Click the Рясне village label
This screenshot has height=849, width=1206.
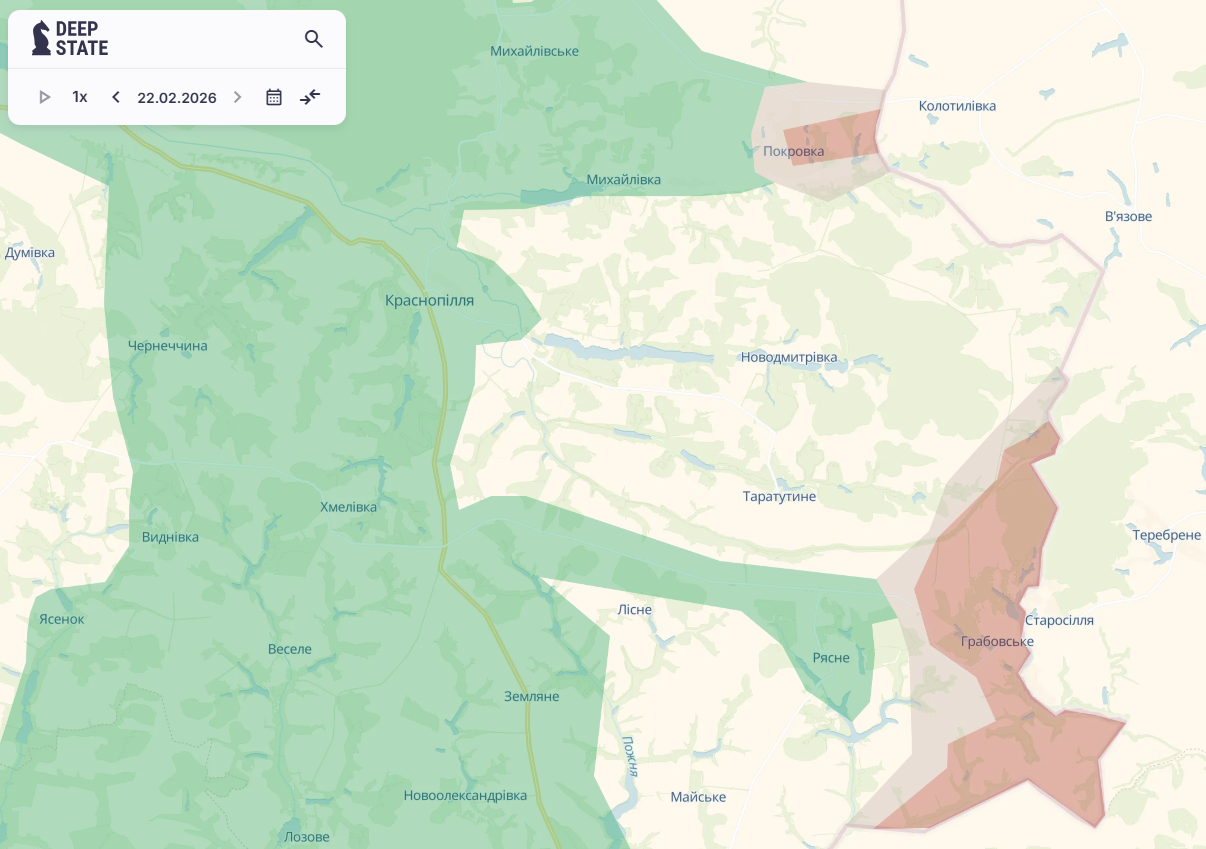click(x=831, y=657)
